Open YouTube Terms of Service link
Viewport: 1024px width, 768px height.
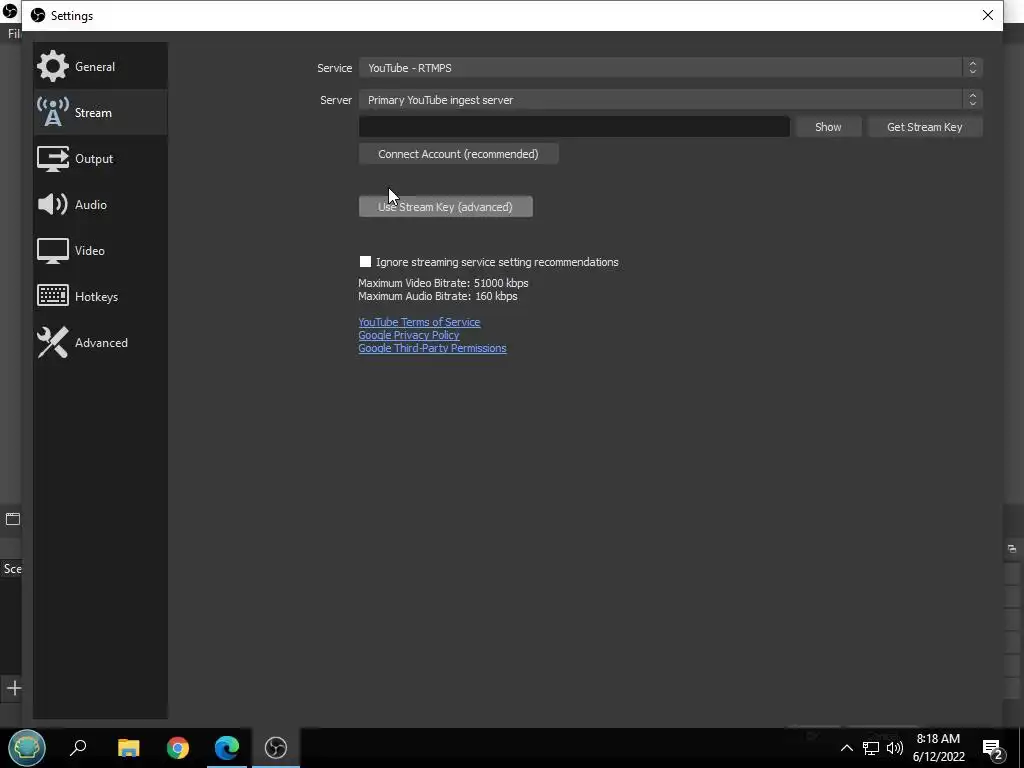[419, 322]
